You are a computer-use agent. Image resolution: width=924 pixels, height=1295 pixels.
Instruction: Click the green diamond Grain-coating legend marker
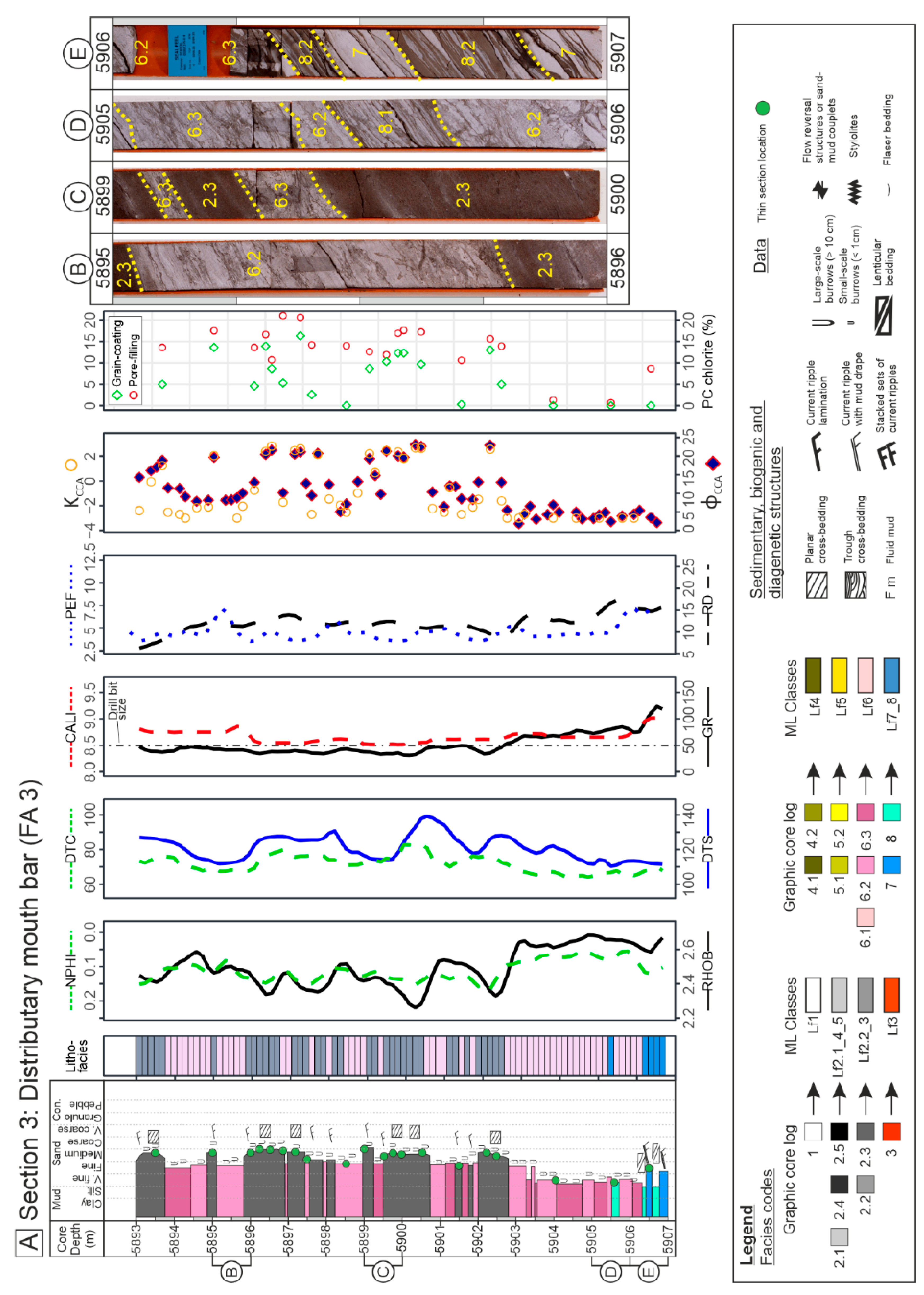117,395
